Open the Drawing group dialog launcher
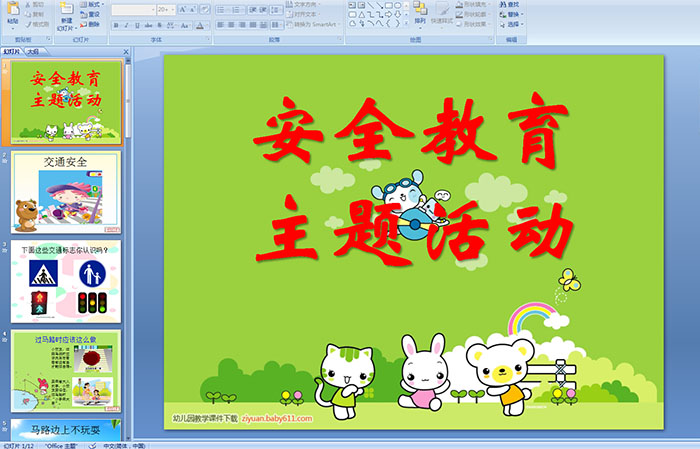 click(491, 39)
